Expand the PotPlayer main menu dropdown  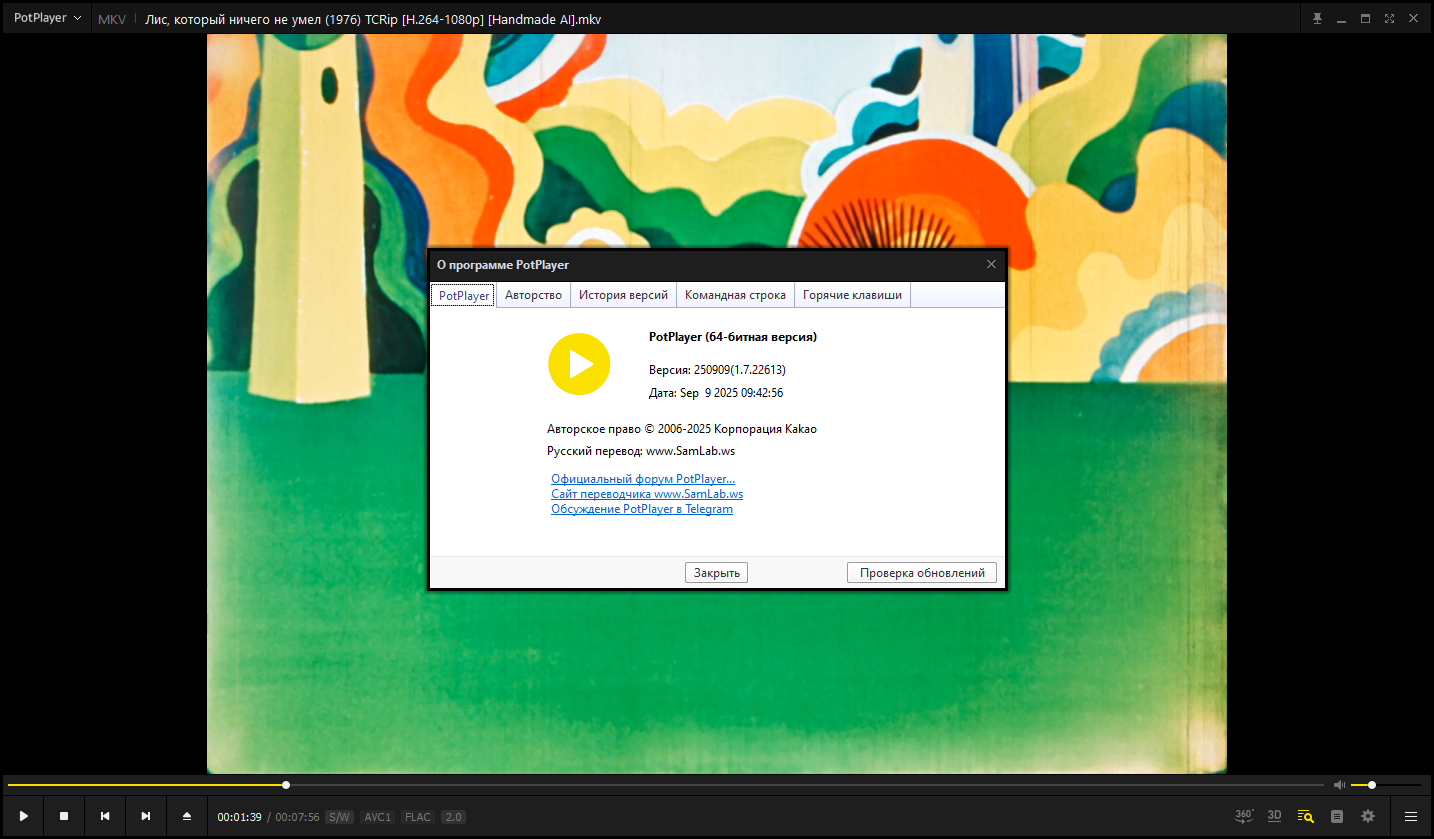click(x=47, y=18)
